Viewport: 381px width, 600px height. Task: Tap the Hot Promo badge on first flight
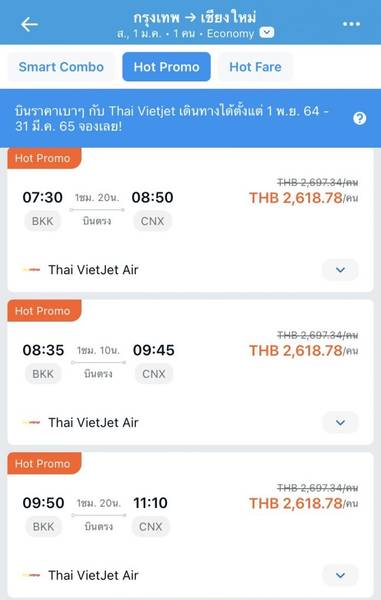(x=44, y=158)
